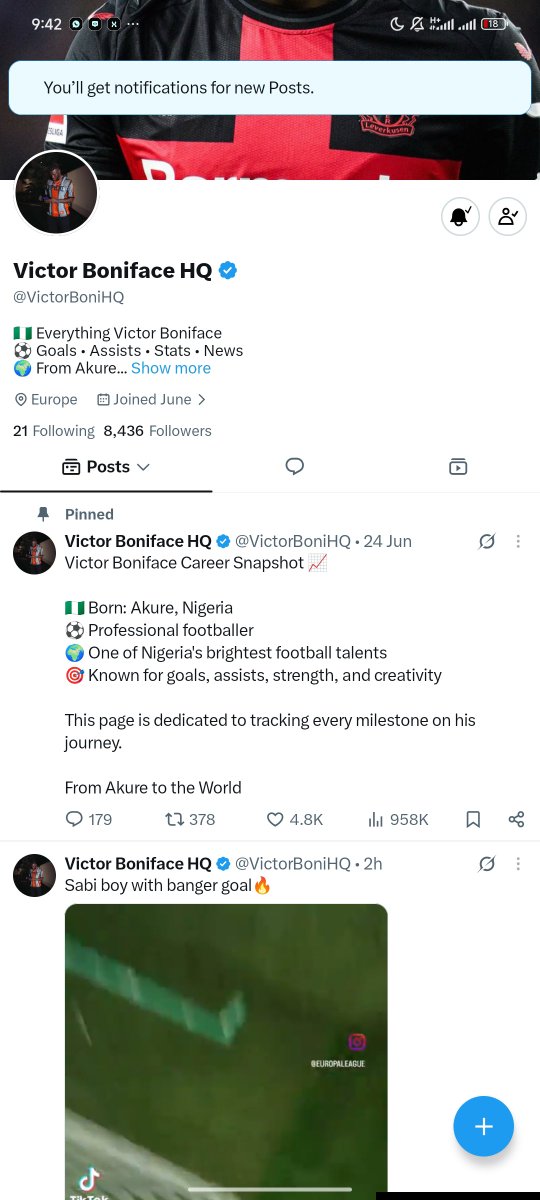
Task: Repost the pinned post with 378 reposts
Action: [190, 819]
